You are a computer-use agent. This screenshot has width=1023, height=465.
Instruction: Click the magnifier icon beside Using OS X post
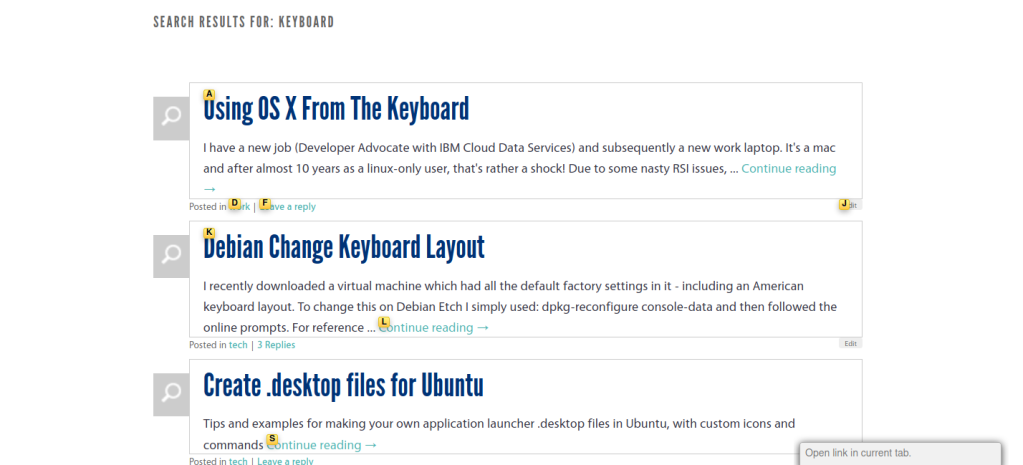pos(171,118)
